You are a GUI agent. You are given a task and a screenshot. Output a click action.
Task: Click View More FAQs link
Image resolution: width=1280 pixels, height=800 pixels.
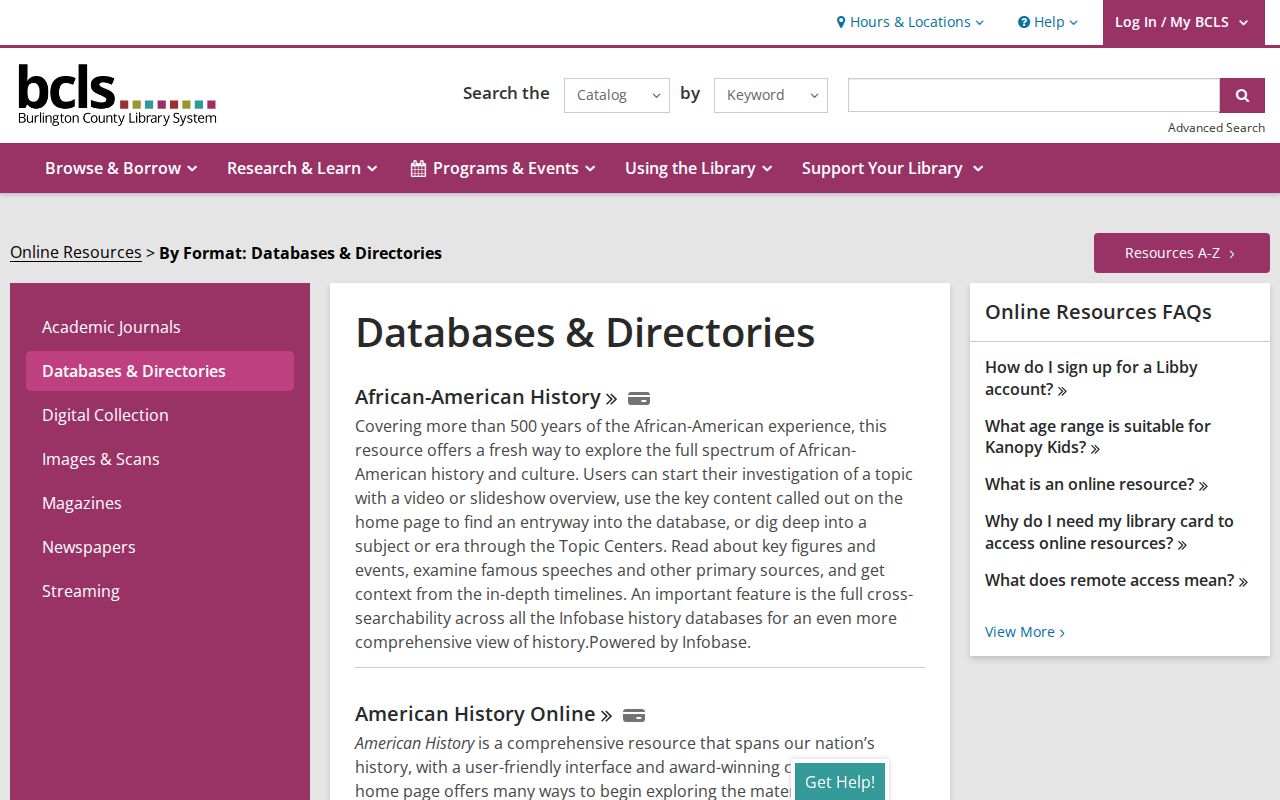1025,632
